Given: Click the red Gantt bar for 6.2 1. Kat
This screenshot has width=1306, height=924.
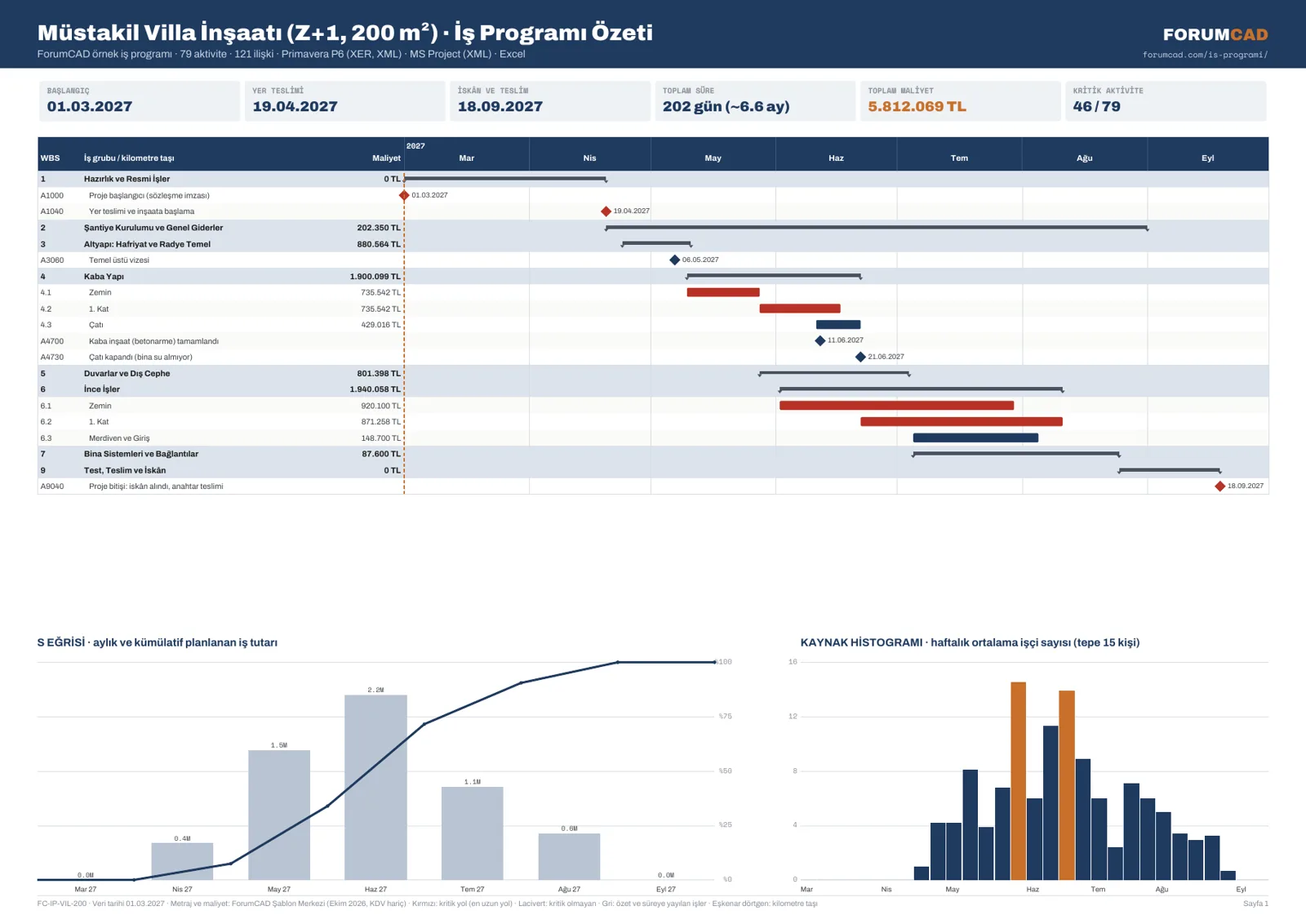Looking at the screenshot, I should (x=962, y=422).
